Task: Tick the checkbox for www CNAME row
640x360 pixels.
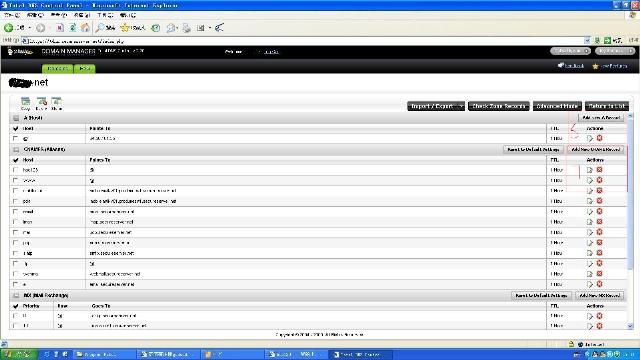Action: tap(16, 180)
